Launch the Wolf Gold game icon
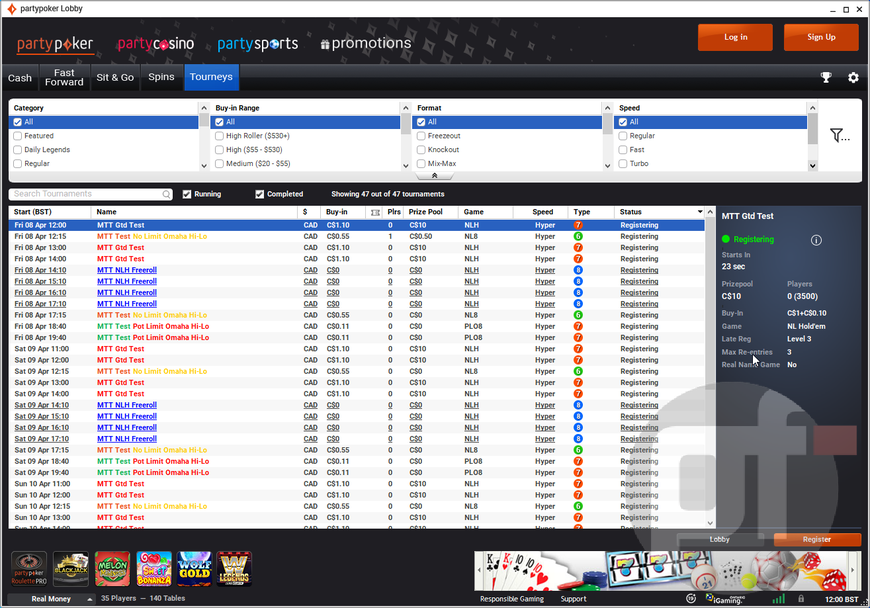The height and width of the screenshot is (608, 870). click(194, 569)
